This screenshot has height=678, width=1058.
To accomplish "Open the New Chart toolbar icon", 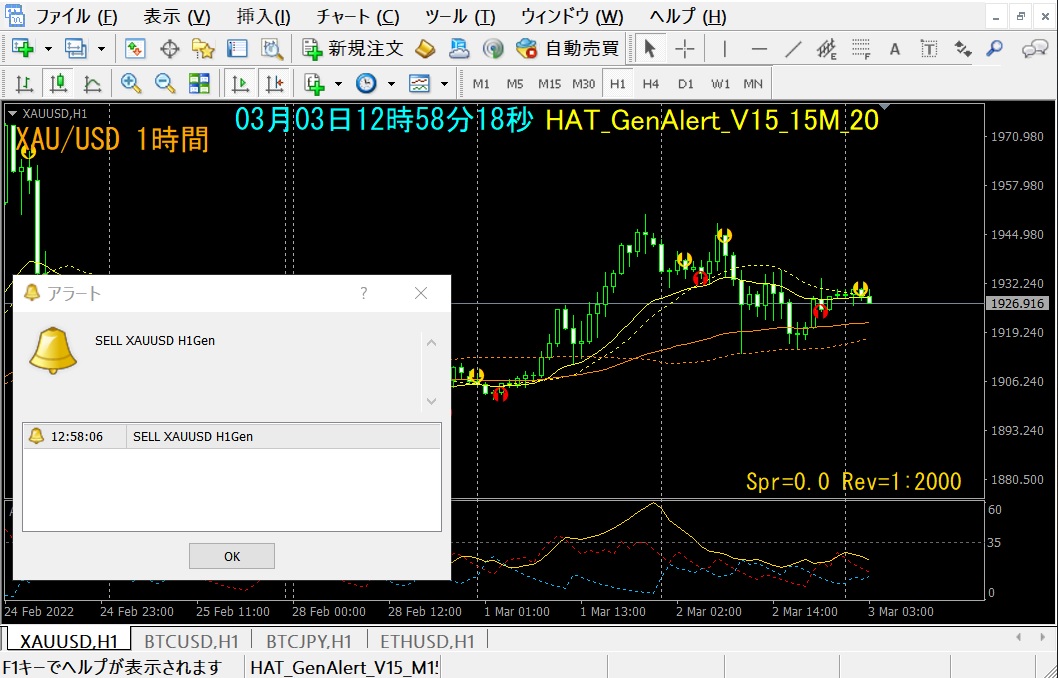I will coord(23,49).
